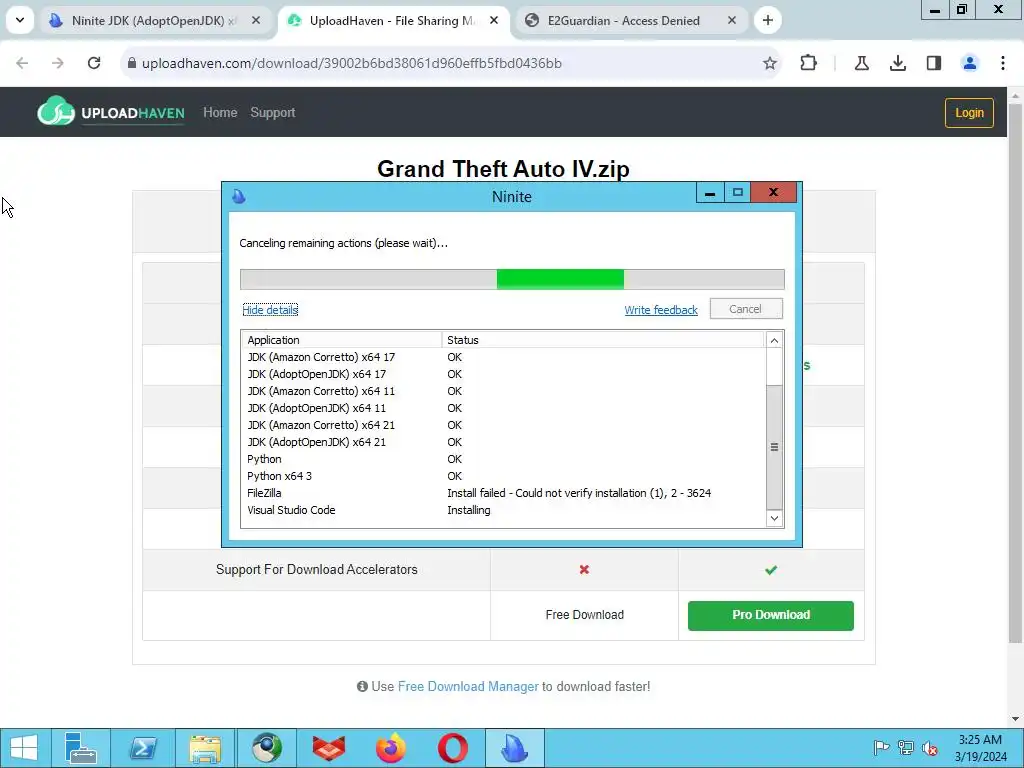Open Home in UploadHaven navbar

pyautogui.click(x=220, y=112)
